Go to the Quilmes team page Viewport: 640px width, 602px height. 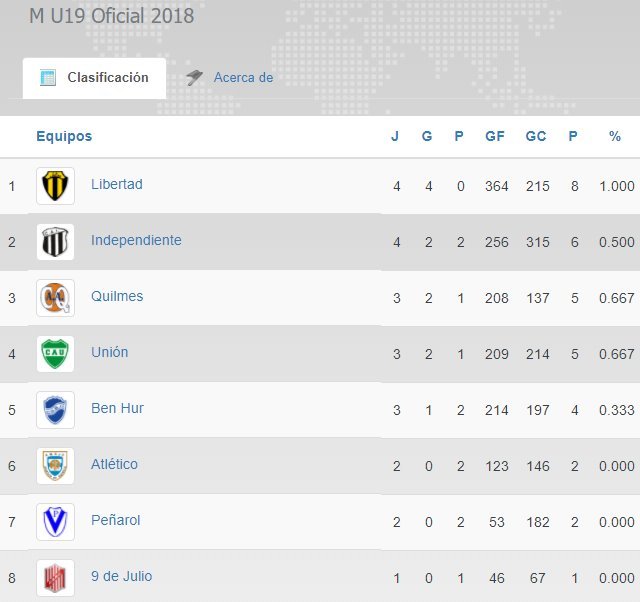[x=117, y=297]
